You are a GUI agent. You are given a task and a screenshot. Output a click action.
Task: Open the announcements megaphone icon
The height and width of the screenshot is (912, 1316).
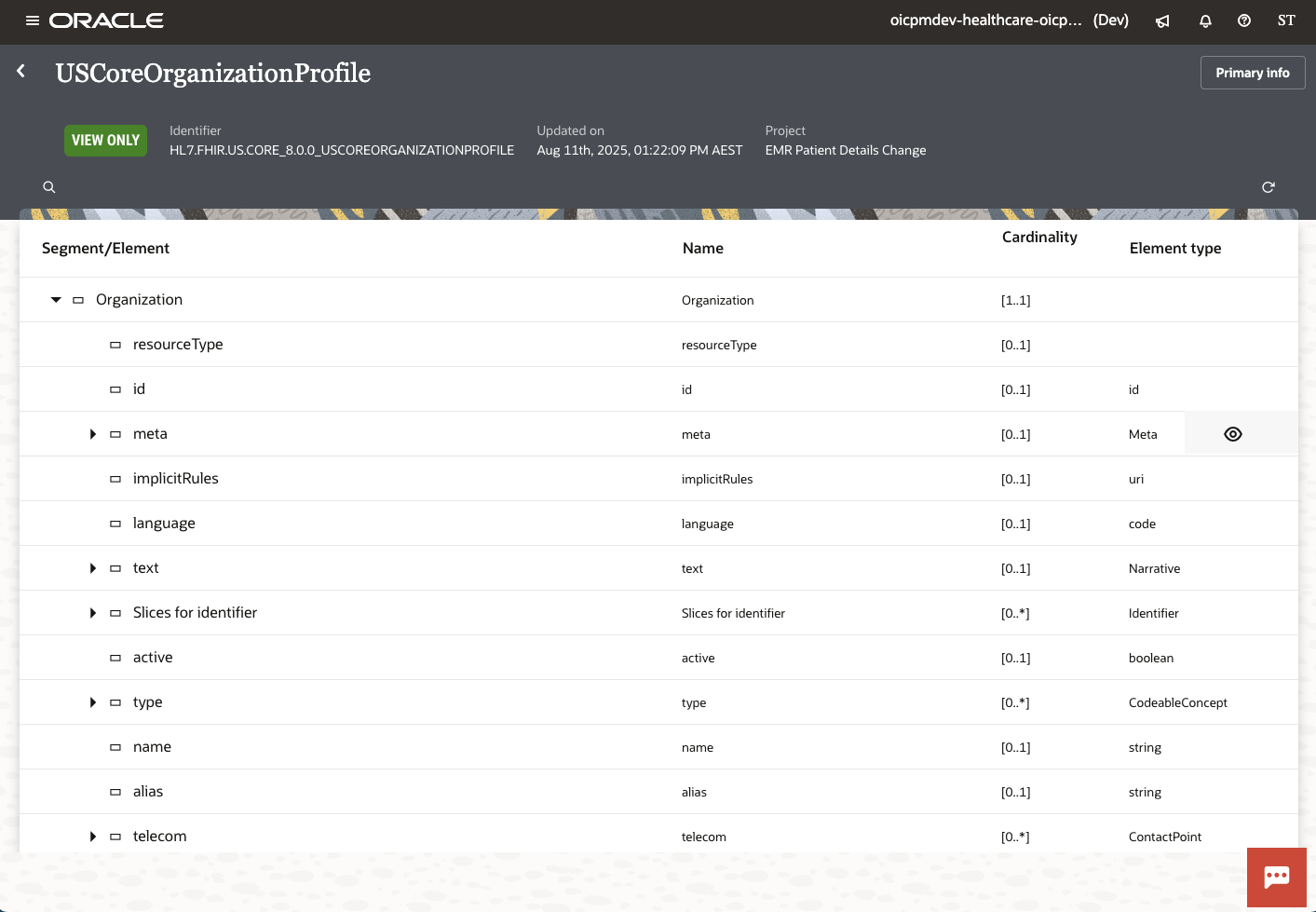[x=1162, y=20]
